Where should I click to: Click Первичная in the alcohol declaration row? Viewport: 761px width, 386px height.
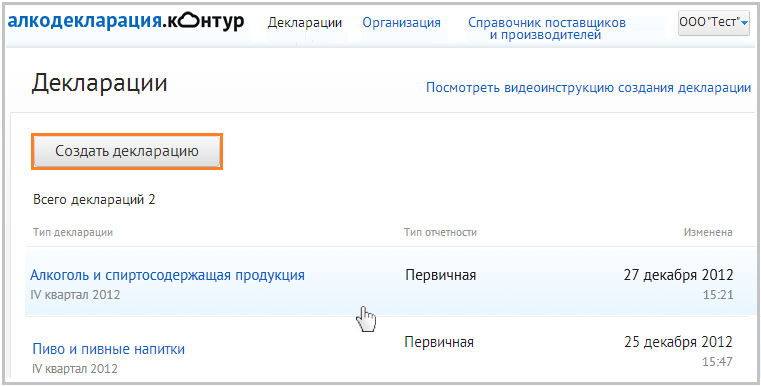[441, 275]
